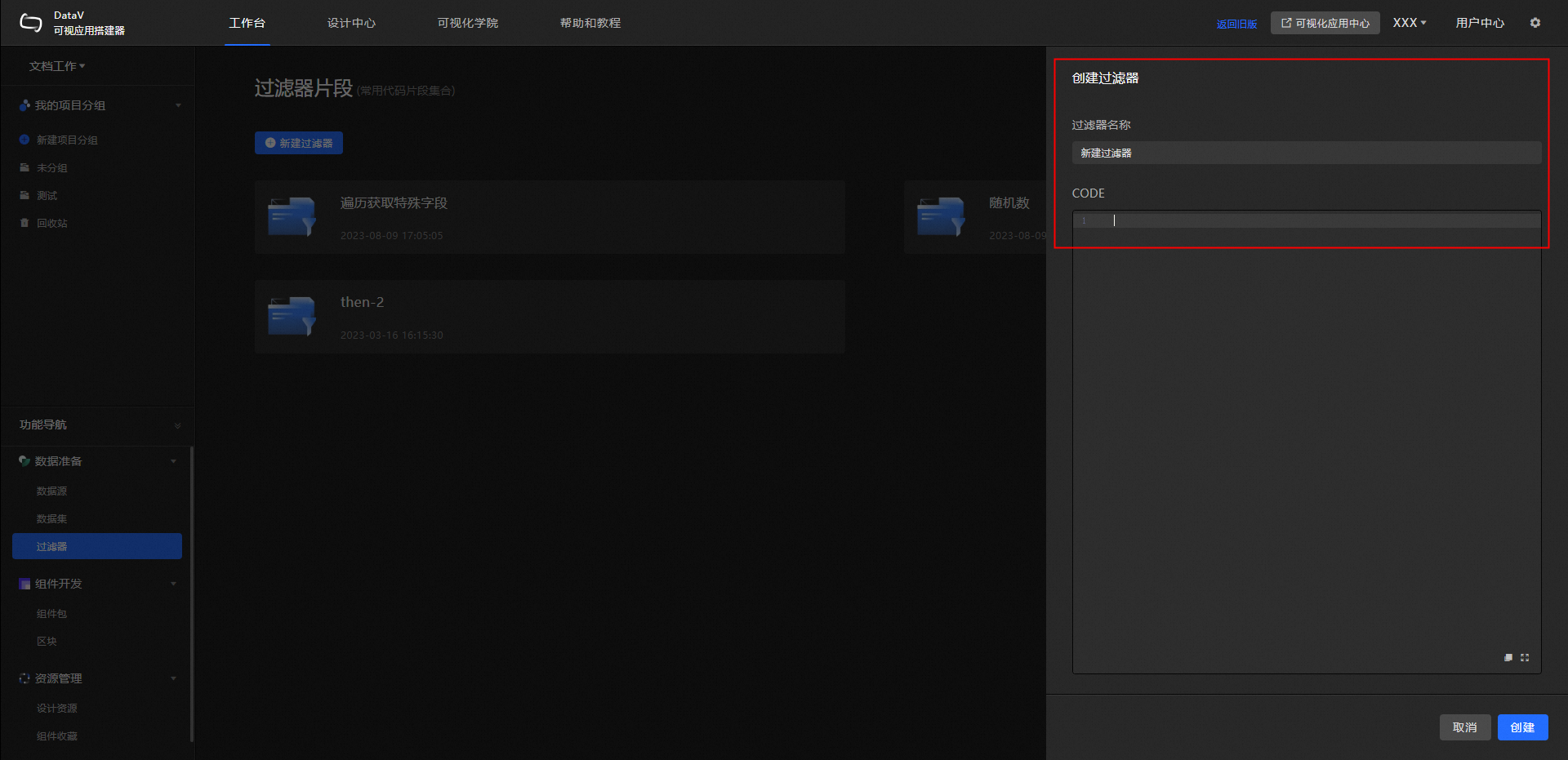
Task: Click the 遍历获取特殊字段 filter title
Action: pyautogui.click(x=394, y=202)
